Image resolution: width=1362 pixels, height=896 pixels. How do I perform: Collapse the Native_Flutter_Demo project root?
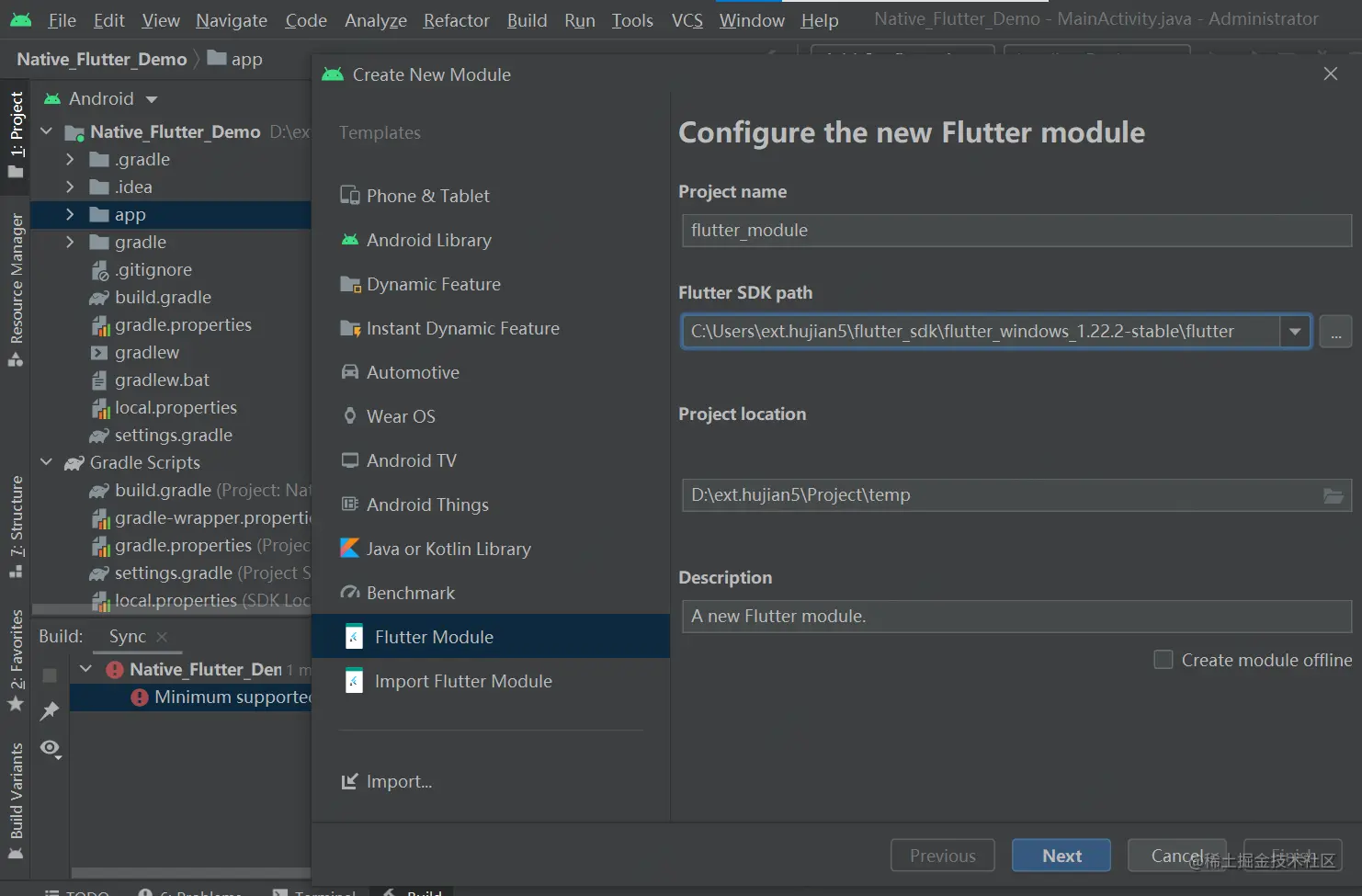click(47, 131)
